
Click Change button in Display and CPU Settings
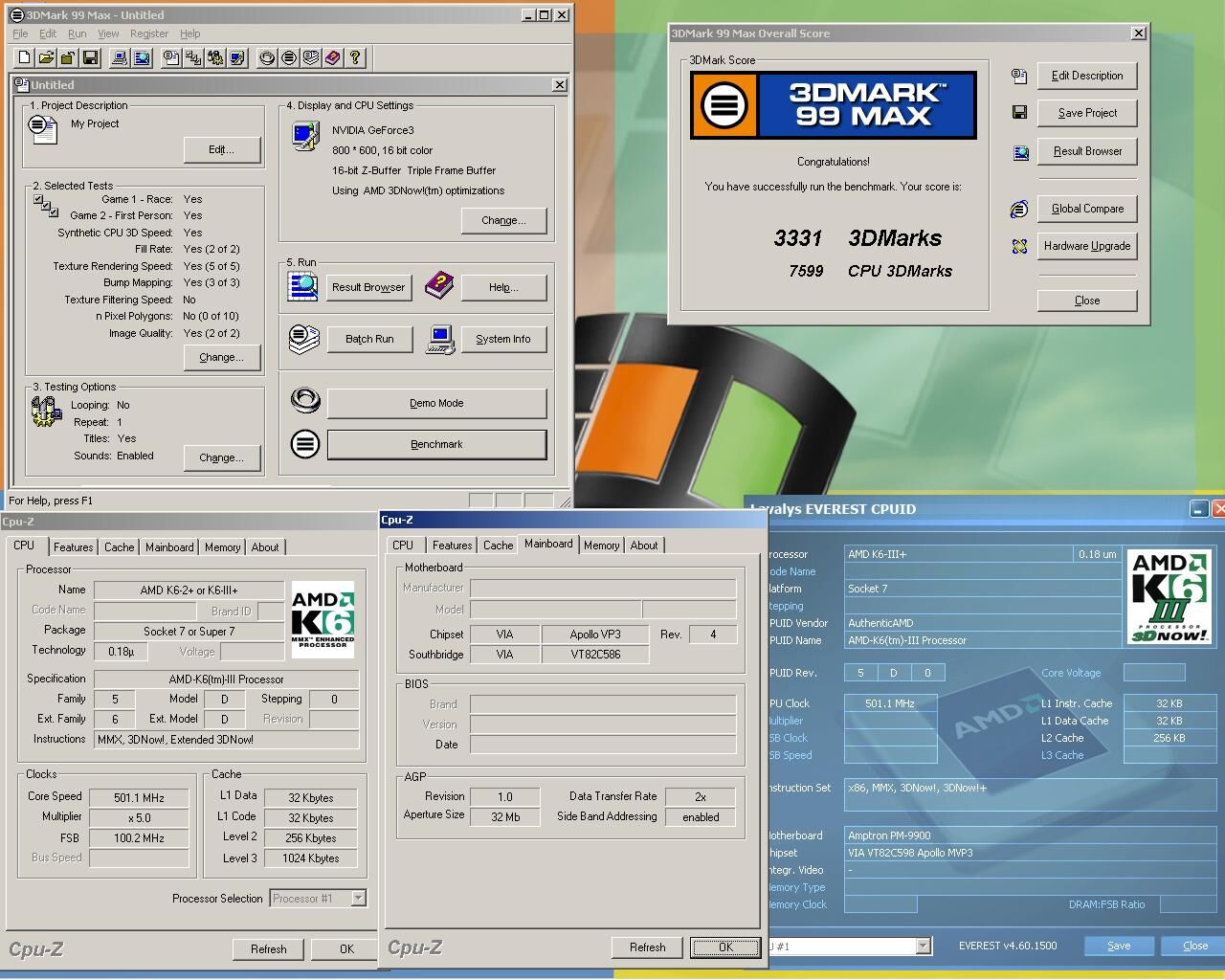(504, 220)
